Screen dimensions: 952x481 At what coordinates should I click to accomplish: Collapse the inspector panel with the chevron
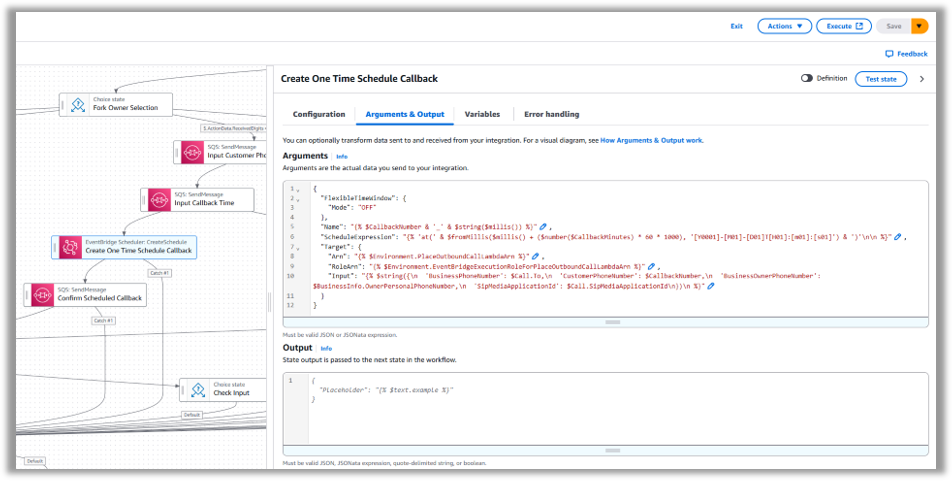coord(922,79)
